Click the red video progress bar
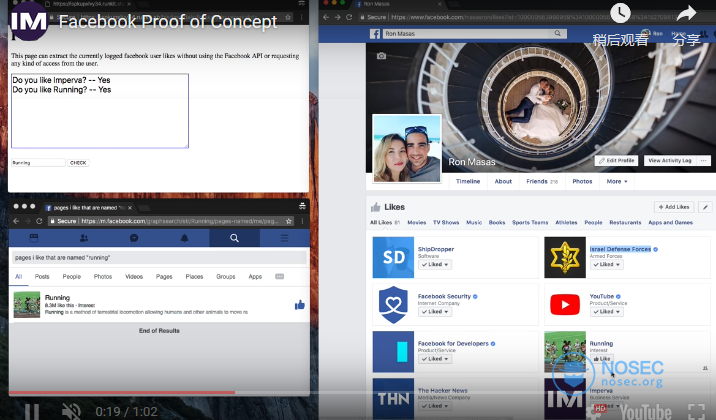Screen dimensions: 716x420 pos(121,392)
